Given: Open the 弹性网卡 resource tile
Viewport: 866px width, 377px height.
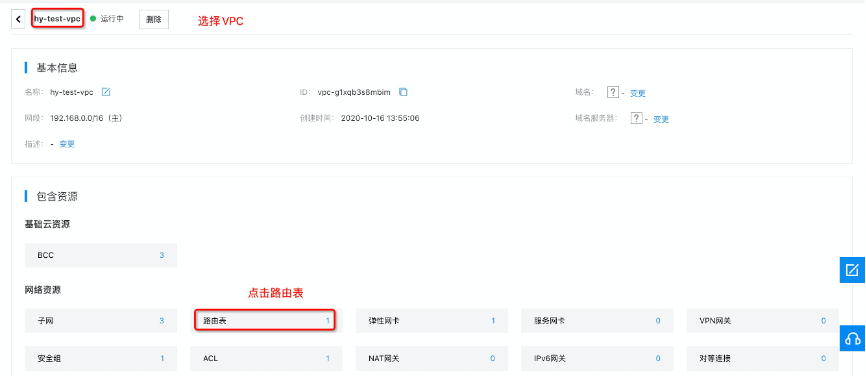Looking at the screenshot, I should coord(432,321).
